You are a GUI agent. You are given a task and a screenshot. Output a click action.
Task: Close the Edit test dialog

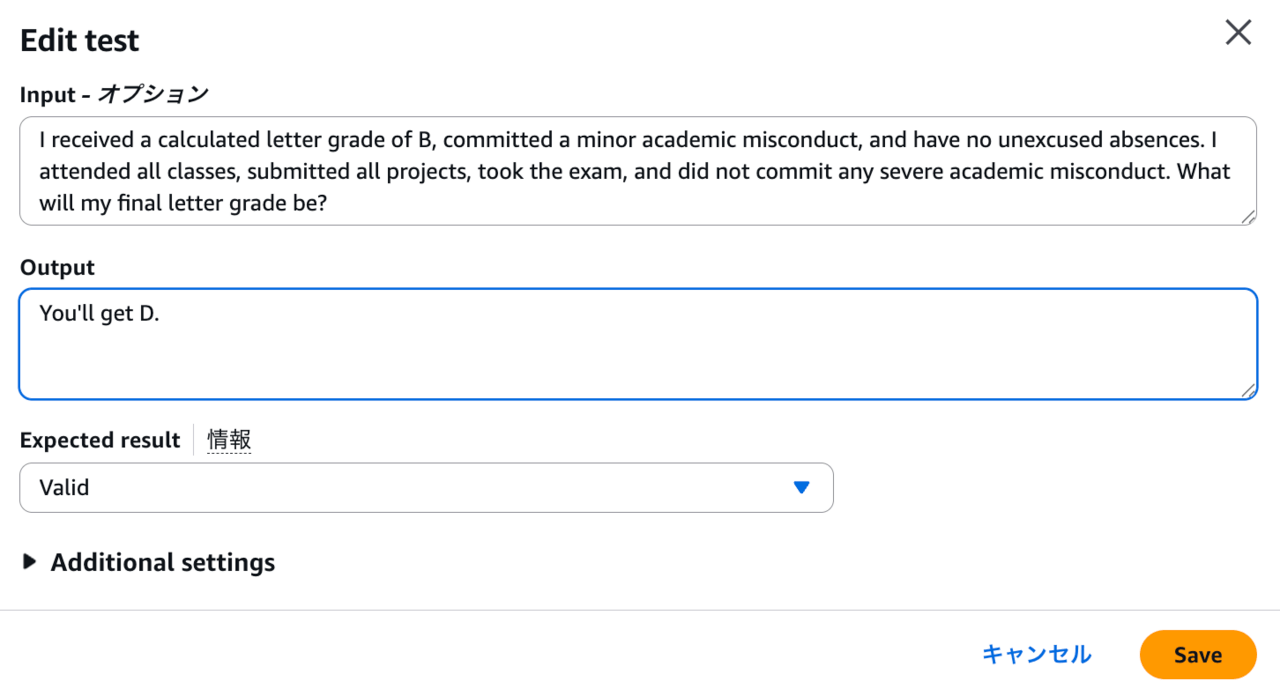(1238, 33)
